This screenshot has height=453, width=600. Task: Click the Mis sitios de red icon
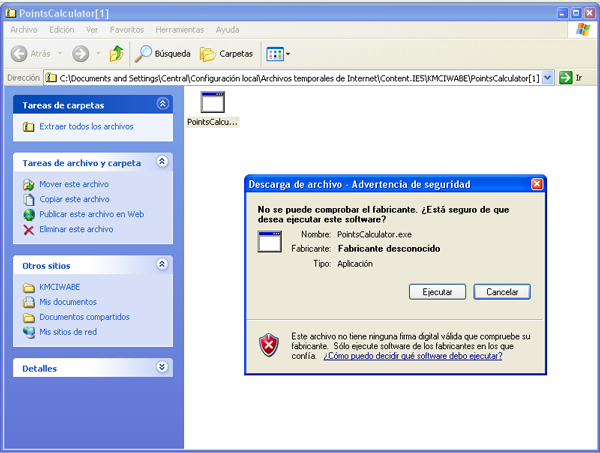(29, 332)
